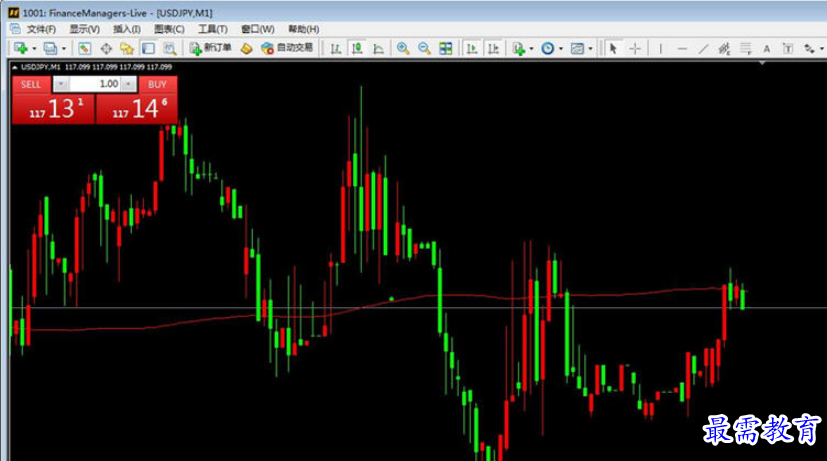Switch the chart to candlesticks

(357, 49)
